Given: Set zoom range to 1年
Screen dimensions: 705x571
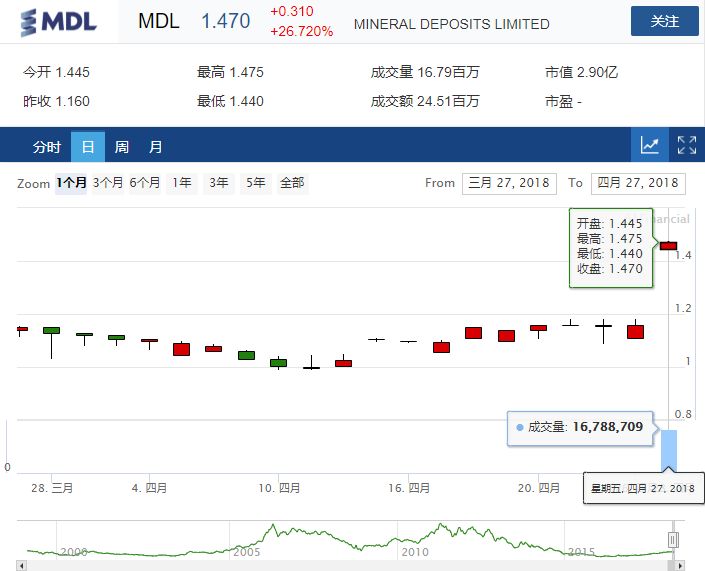Looking at the screenshot, I should (182, 183).
